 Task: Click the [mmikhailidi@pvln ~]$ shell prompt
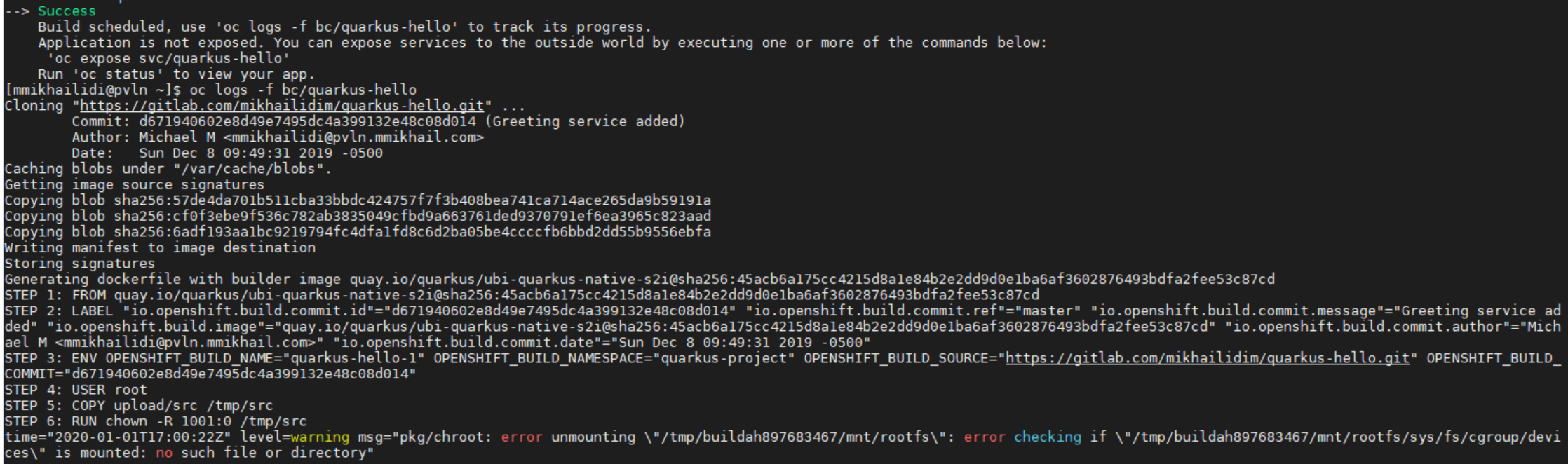93,90
